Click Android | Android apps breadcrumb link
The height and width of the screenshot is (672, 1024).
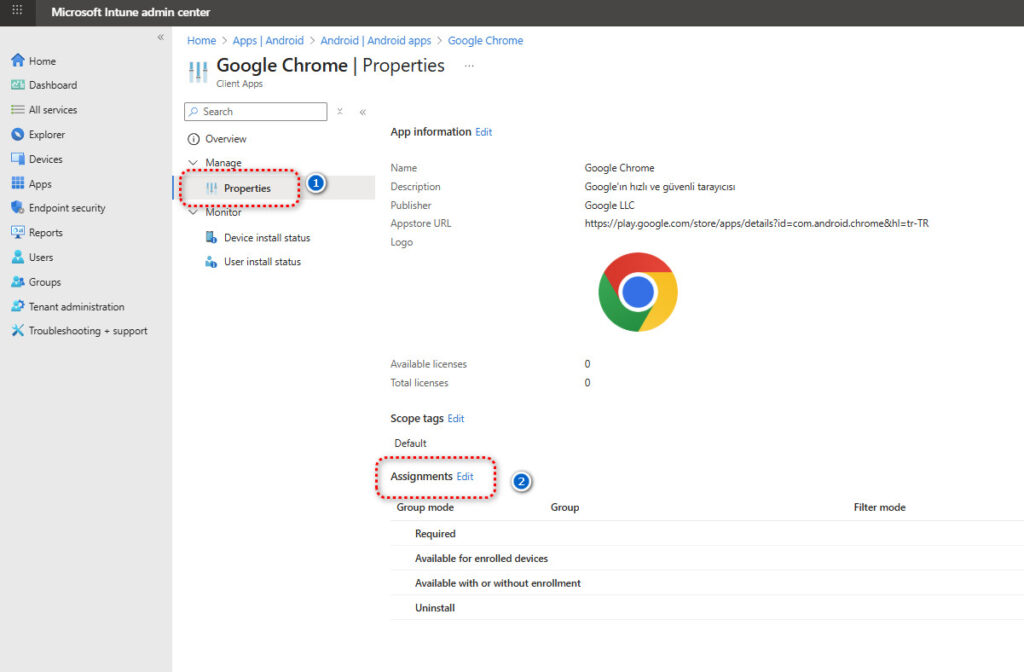375,41
